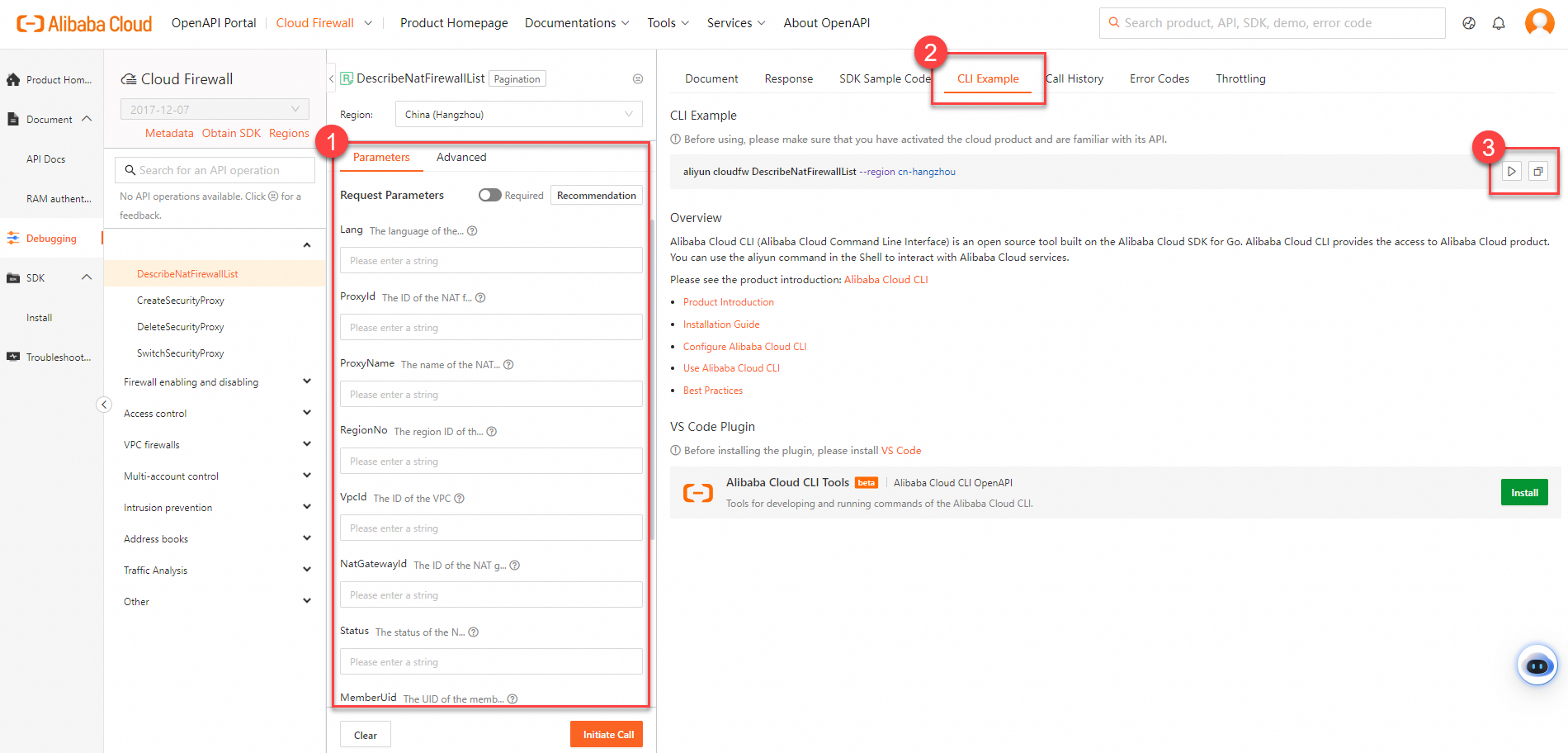Select CreateSecurityProxy in the API list
The height and width of the screenshot is (753, 1568).
pyautogui.click(x=181, y=301)
